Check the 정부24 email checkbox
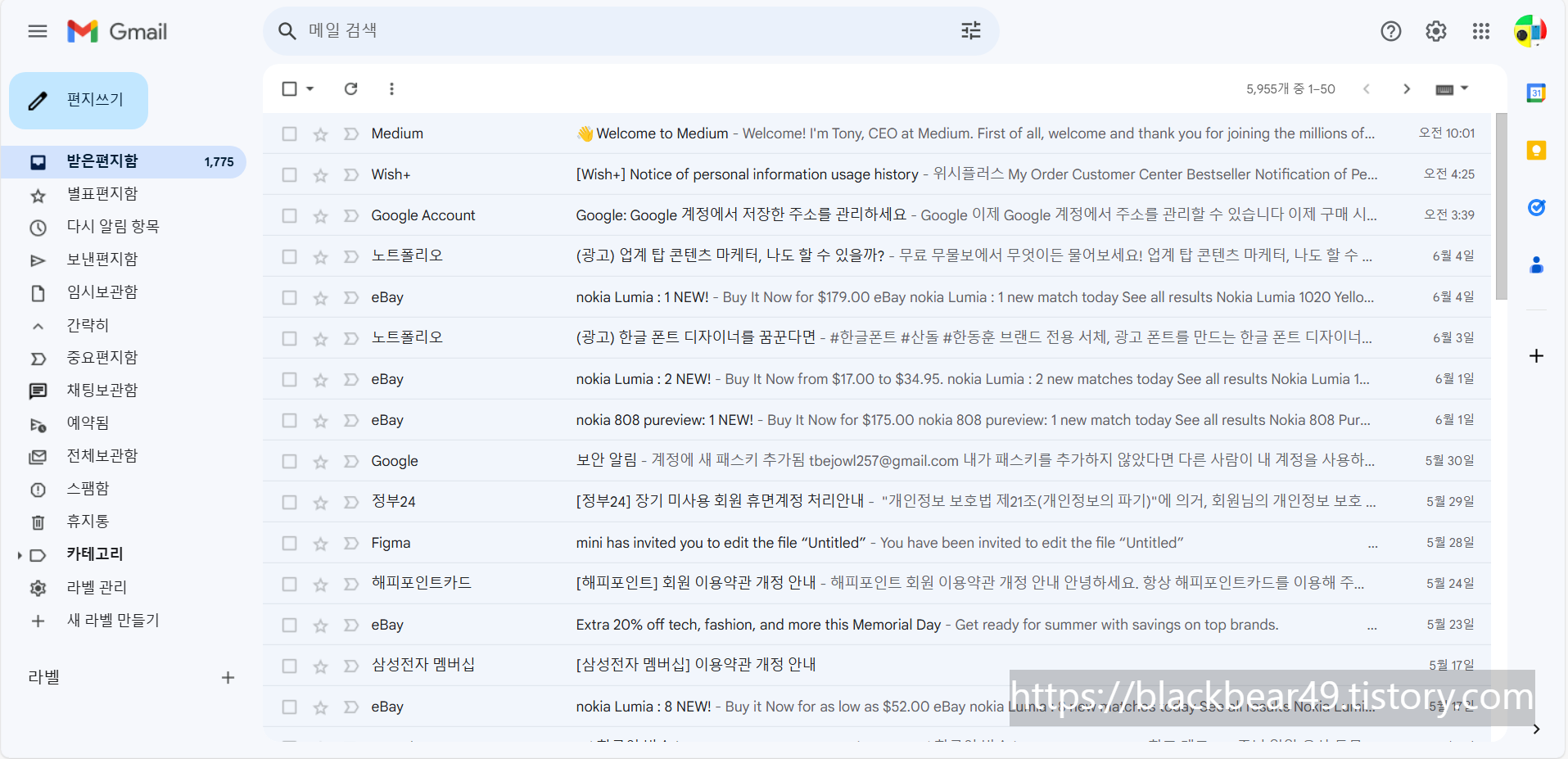 289,502
